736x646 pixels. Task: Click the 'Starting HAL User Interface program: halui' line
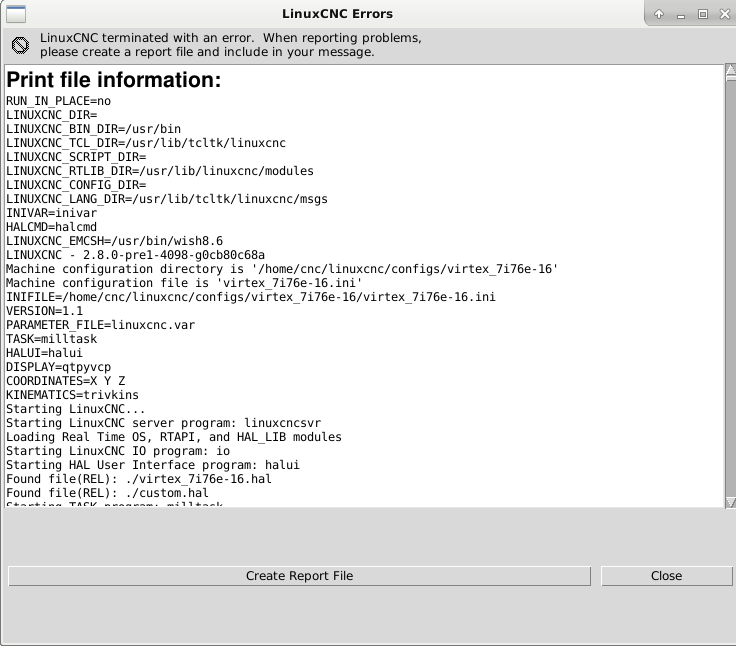153,465
